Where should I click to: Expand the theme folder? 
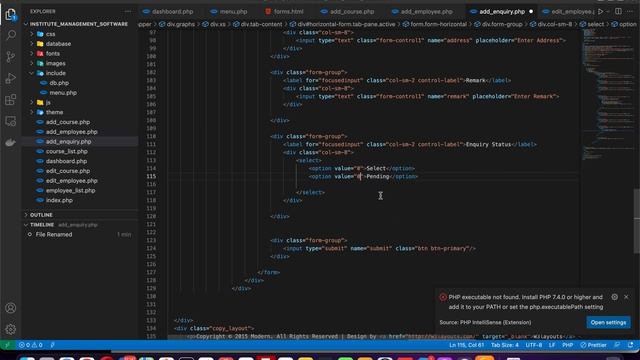(31, 112)
